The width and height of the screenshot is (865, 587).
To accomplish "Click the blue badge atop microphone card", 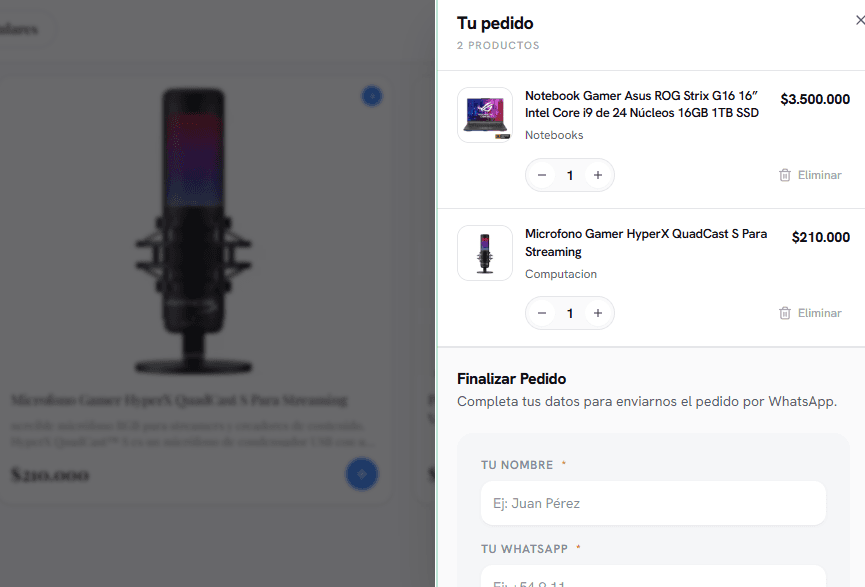I will pyautogui.click(x=372, y=96).
